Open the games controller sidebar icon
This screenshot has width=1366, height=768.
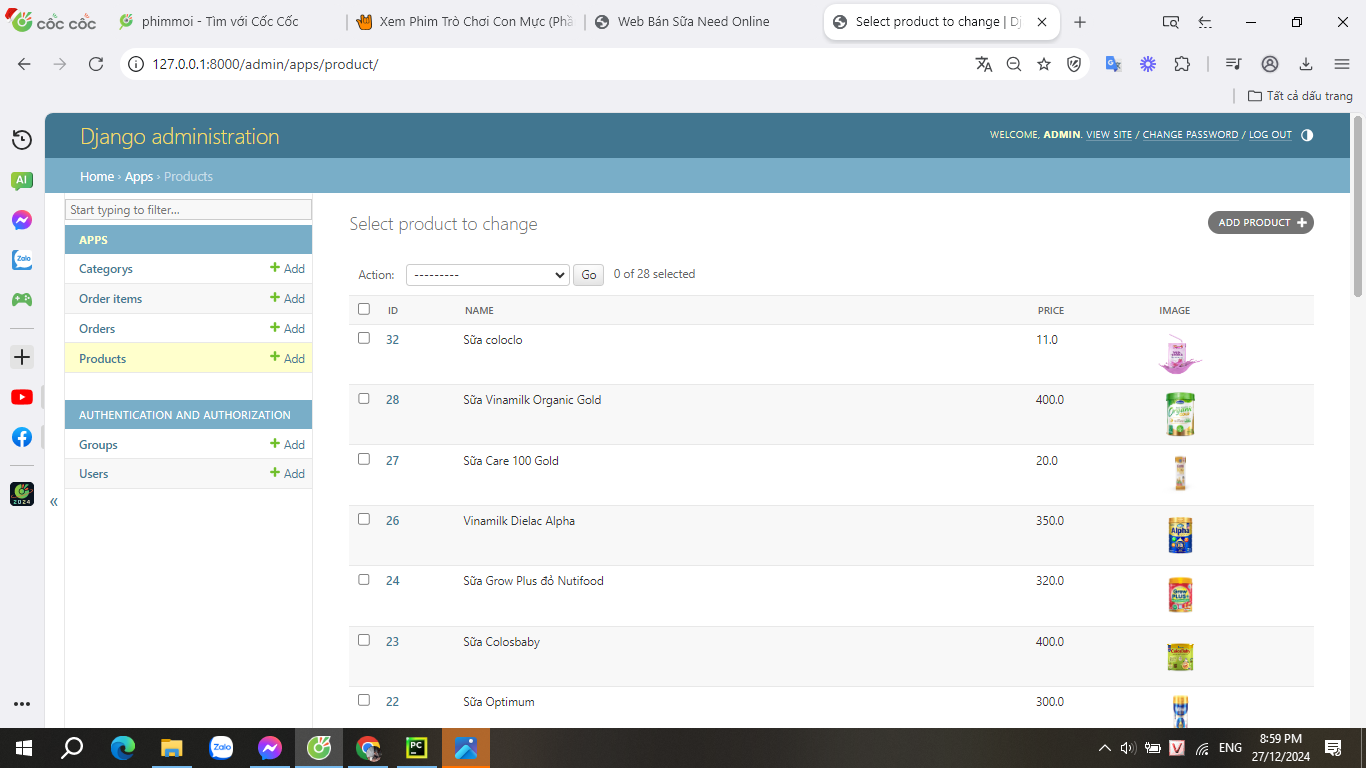pyautogui.click(x=22, y=299)
